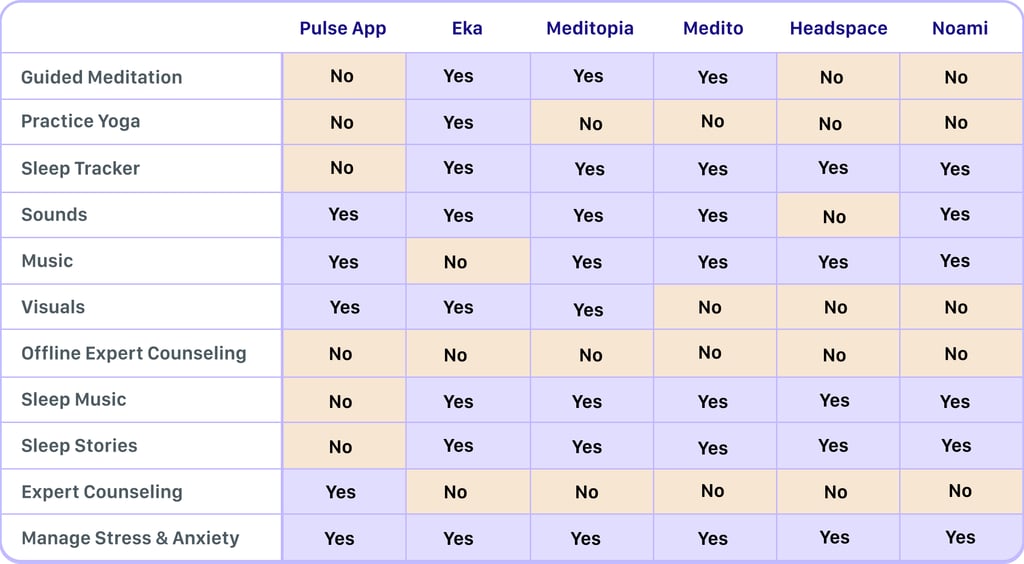Select the Sounds row label
1024x564 pixels.
[x=54, y=214]
